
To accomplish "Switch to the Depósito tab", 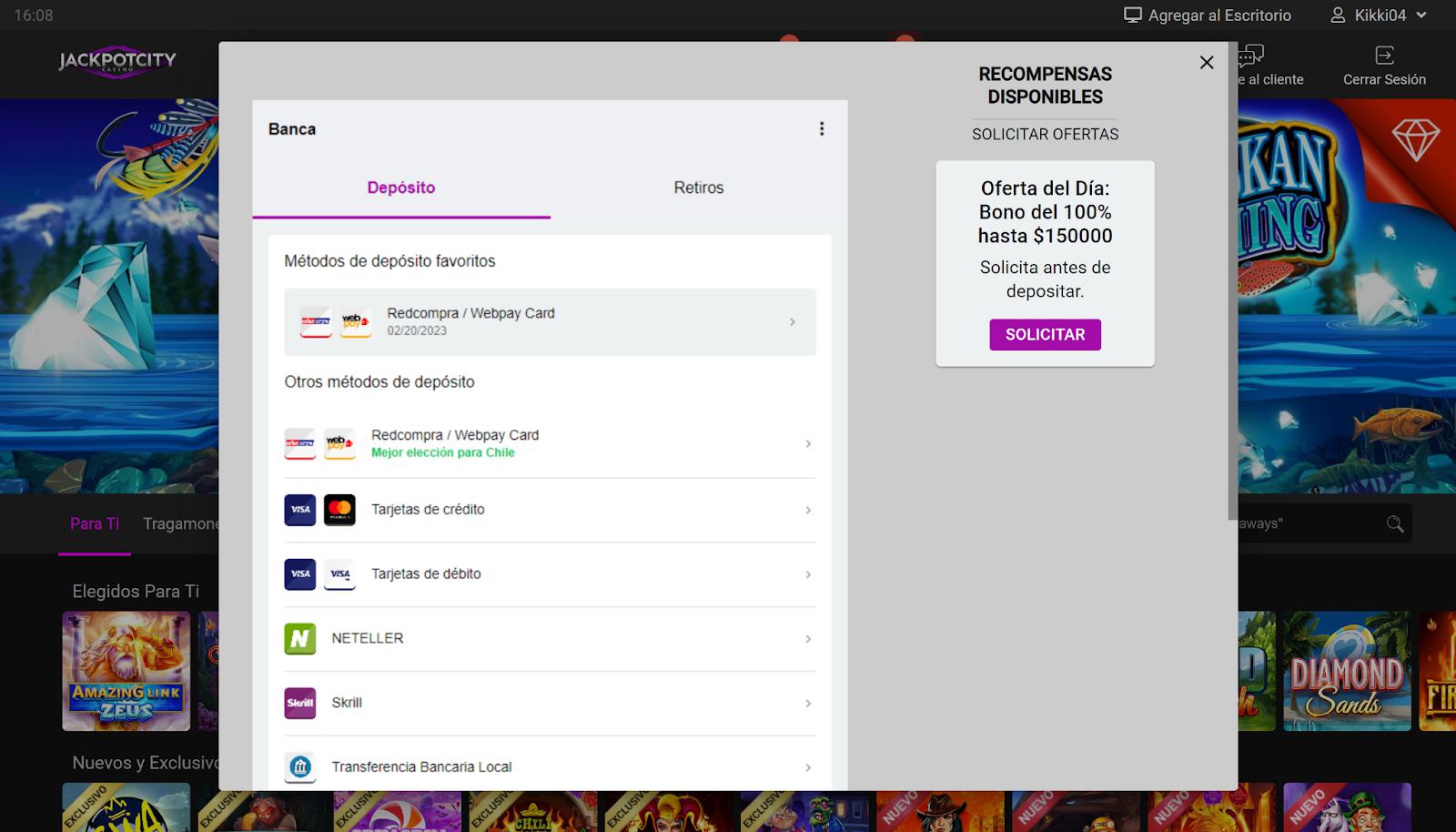I will point(401,188).
